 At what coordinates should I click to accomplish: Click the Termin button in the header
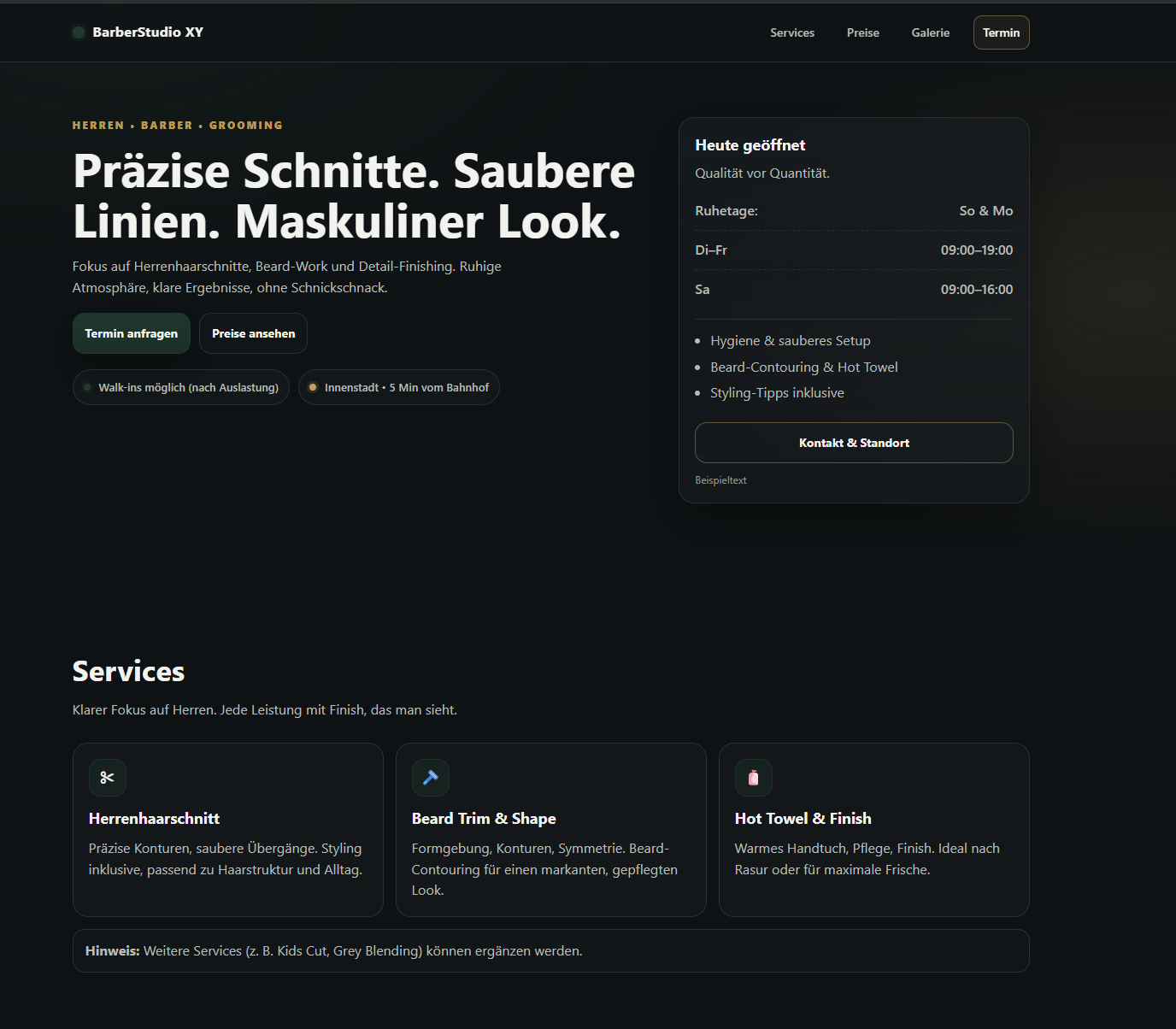[x=1001, y=32]
